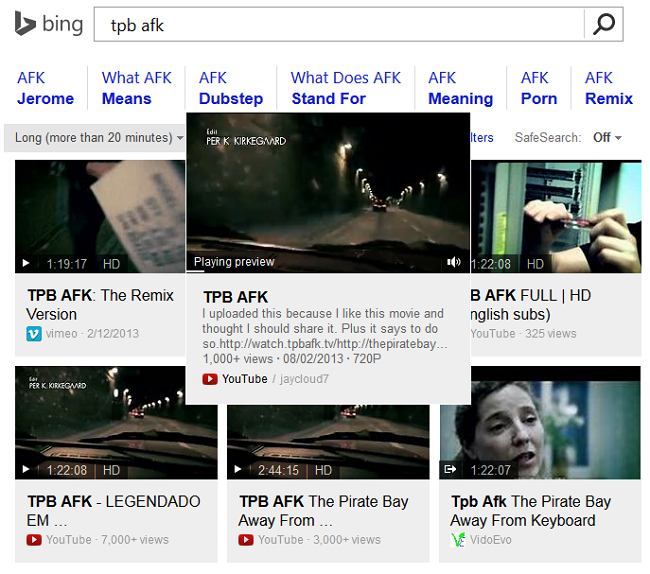The height and width of the screenshot is (574, 650).
Task: Play the 2:44:15 Pirate Bay video
Action: tap(238, 469)
